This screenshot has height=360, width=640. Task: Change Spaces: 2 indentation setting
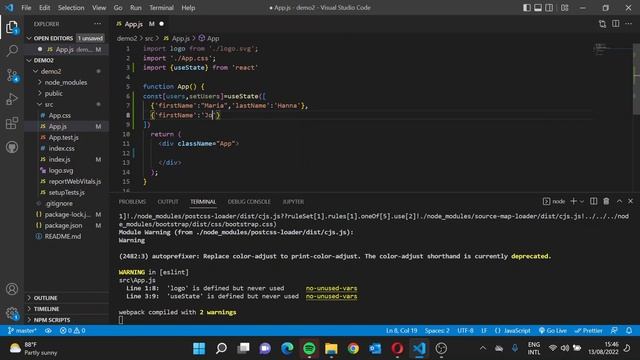(x=437, y=331)
